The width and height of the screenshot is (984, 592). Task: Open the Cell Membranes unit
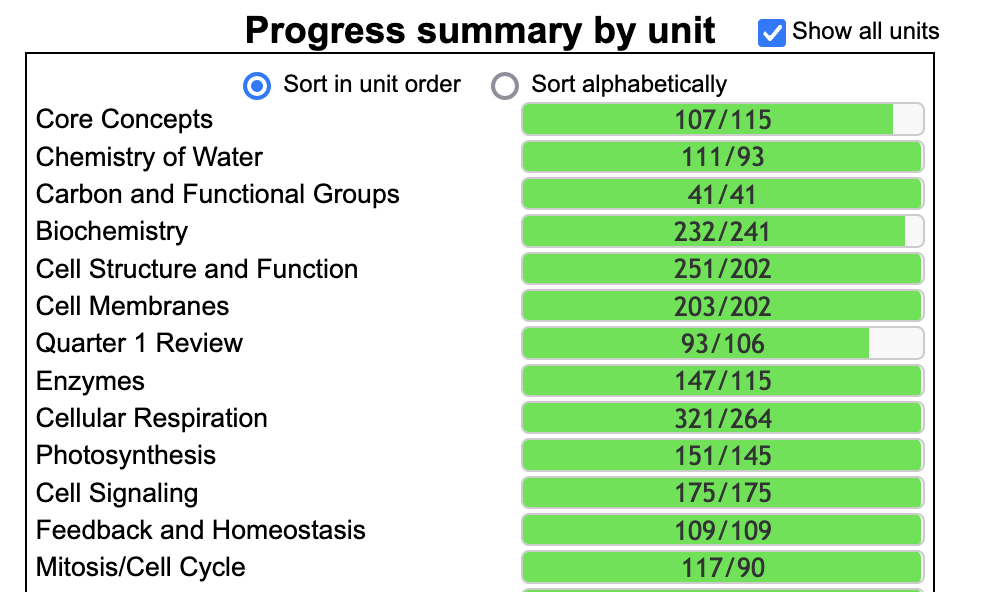click(x=132, y=306)
